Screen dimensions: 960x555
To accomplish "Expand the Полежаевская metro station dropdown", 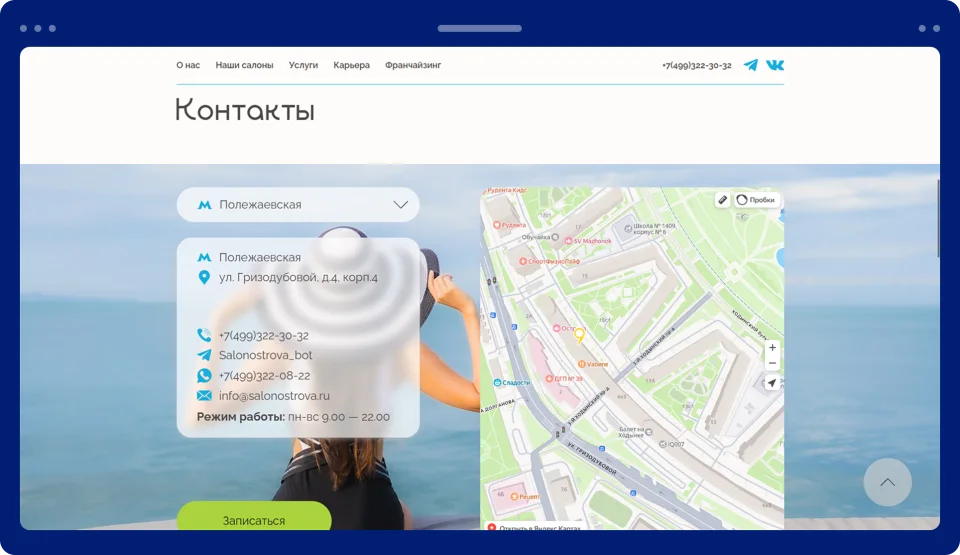I will (x=298, y=205).
